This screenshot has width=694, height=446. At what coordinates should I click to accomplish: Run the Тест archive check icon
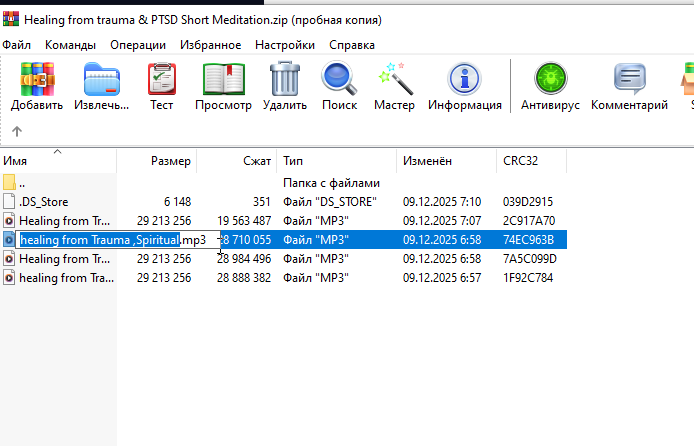coord(162,79)
